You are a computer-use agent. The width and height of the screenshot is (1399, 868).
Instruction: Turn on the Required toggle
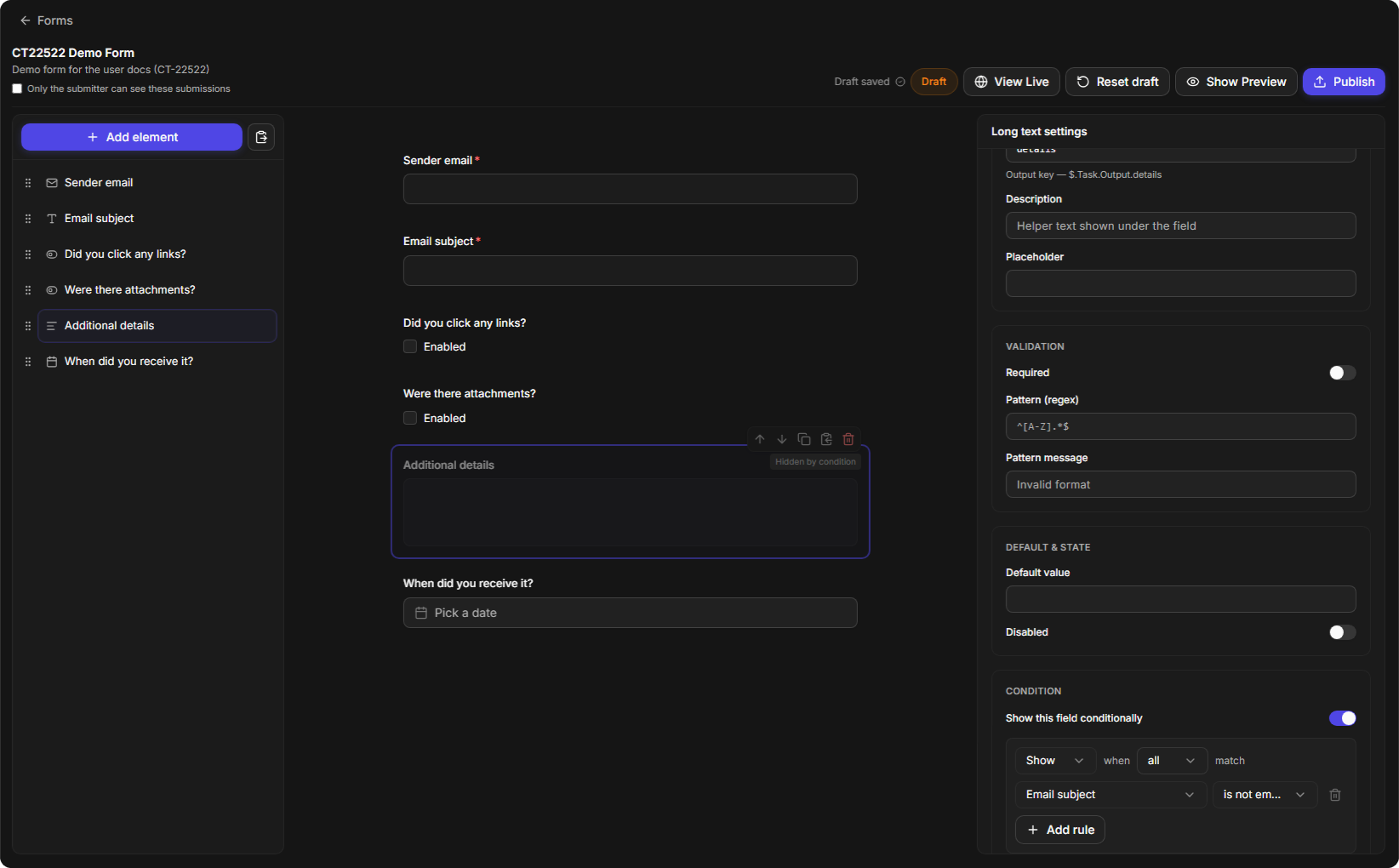point(1342,373)
